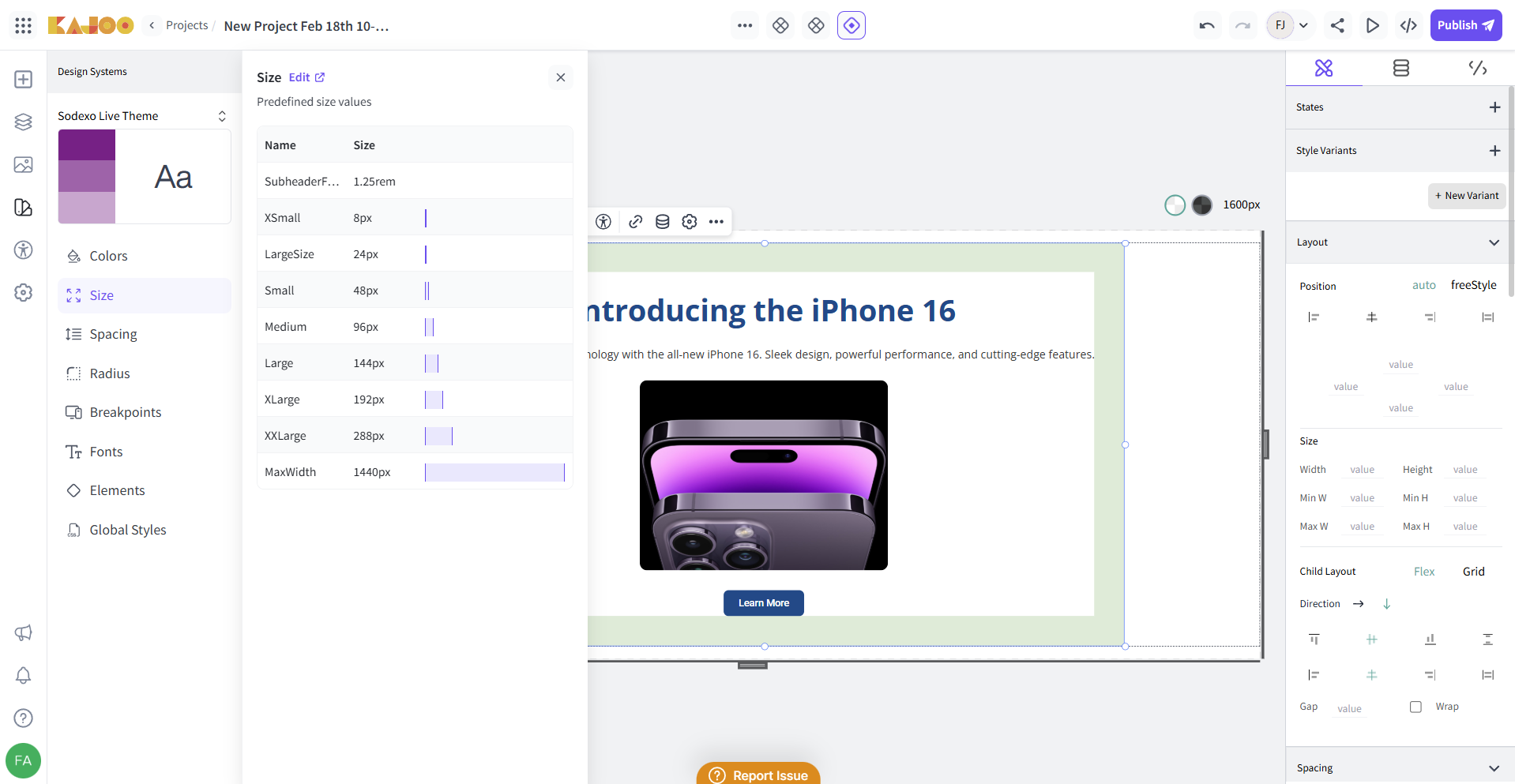Open the Spacing design system category
1515x784 pixels.
coord(145,334)
